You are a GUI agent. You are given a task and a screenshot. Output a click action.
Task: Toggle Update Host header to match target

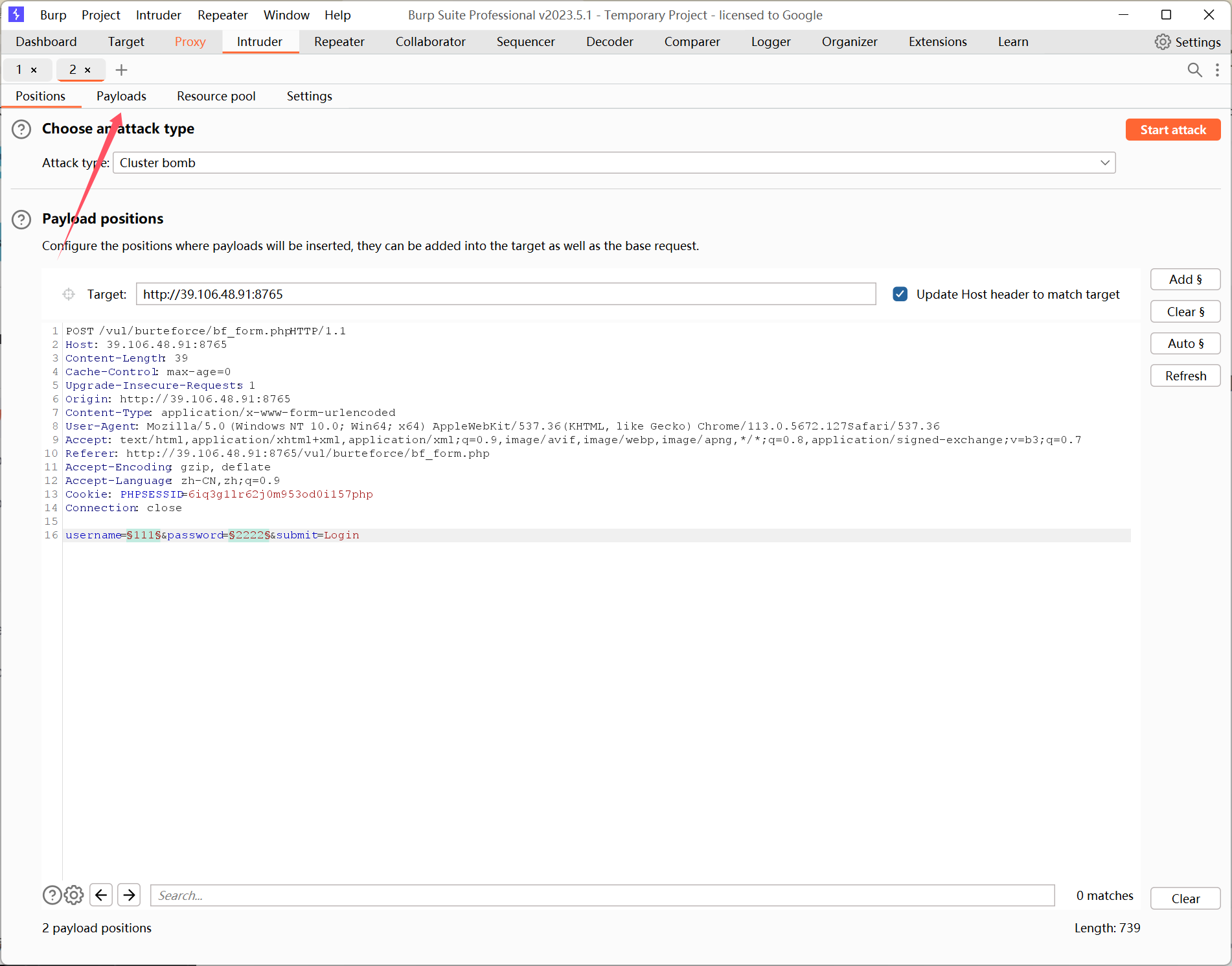900,294
